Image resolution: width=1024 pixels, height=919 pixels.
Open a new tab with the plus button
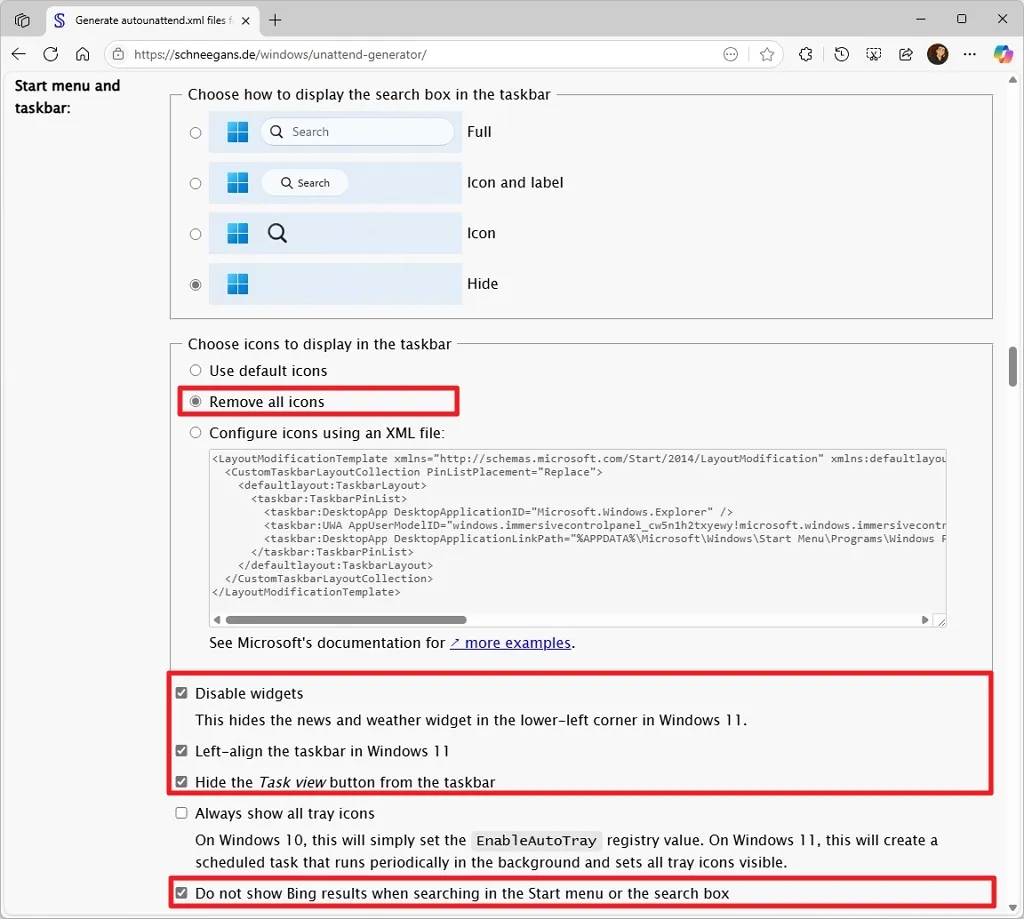[x=274, y=19]
